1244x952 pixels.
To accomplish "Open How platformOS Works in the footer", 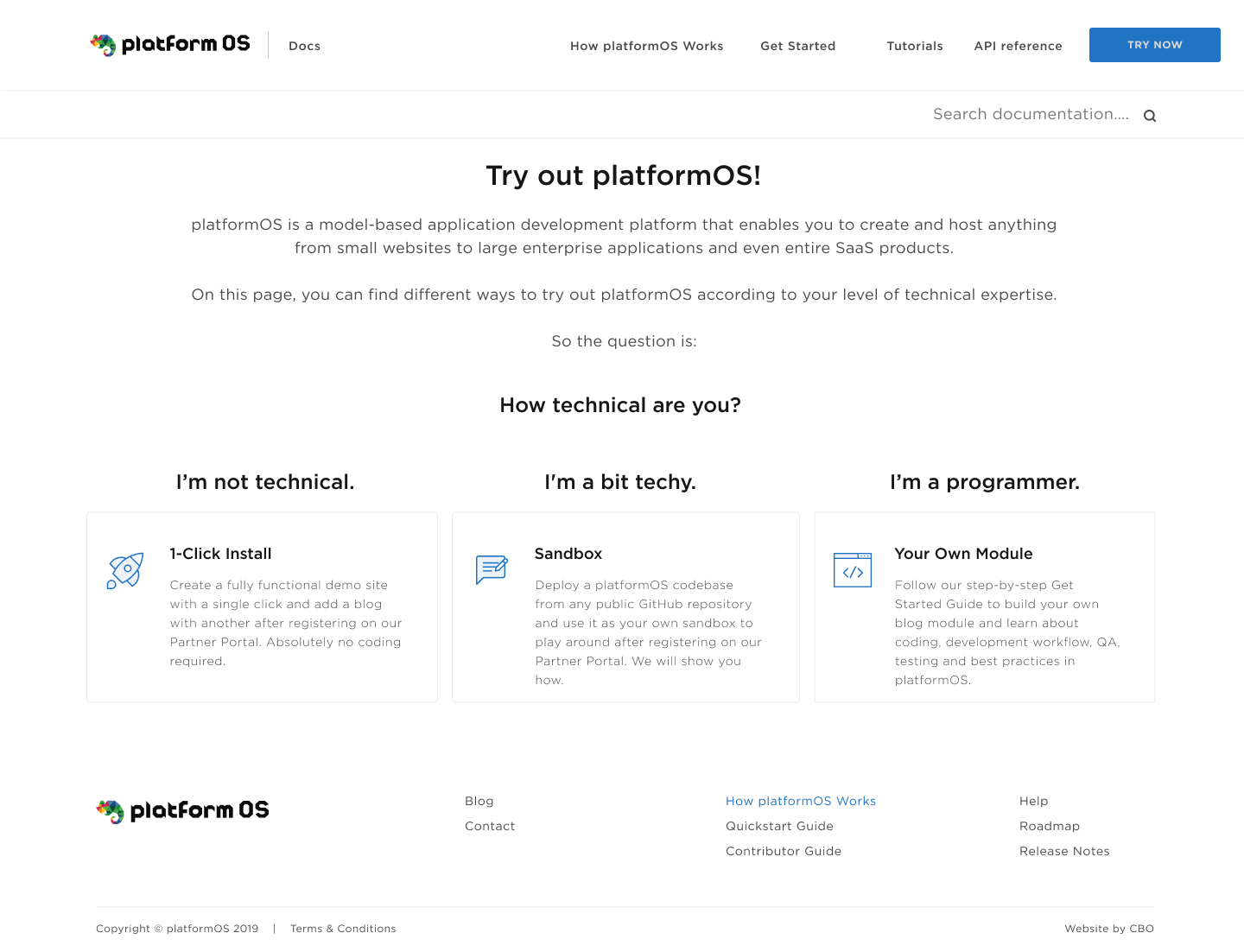I will (801, 801).
